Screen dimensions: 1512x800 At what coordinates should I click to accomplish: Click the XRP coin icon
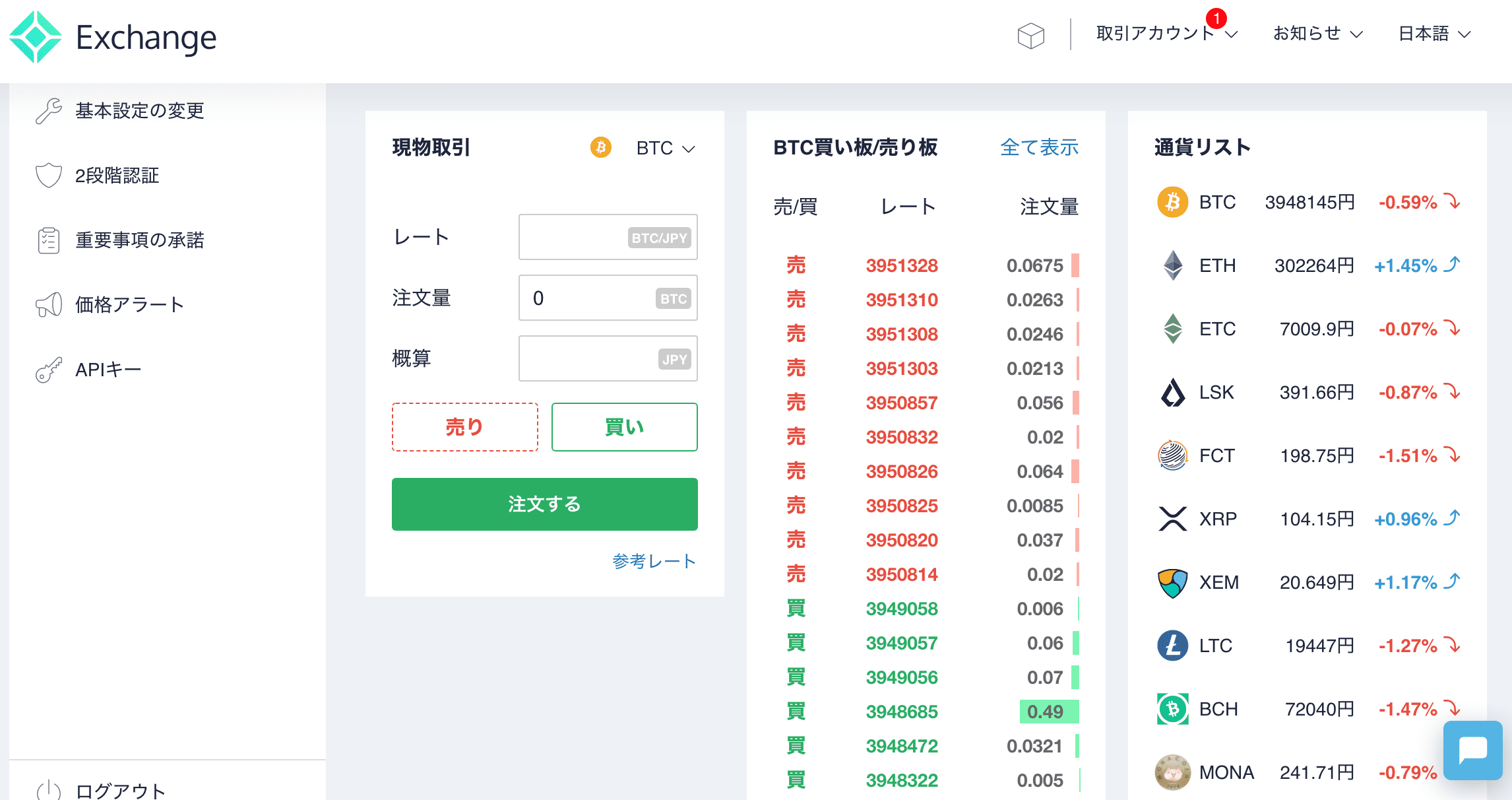(1172, 519)
